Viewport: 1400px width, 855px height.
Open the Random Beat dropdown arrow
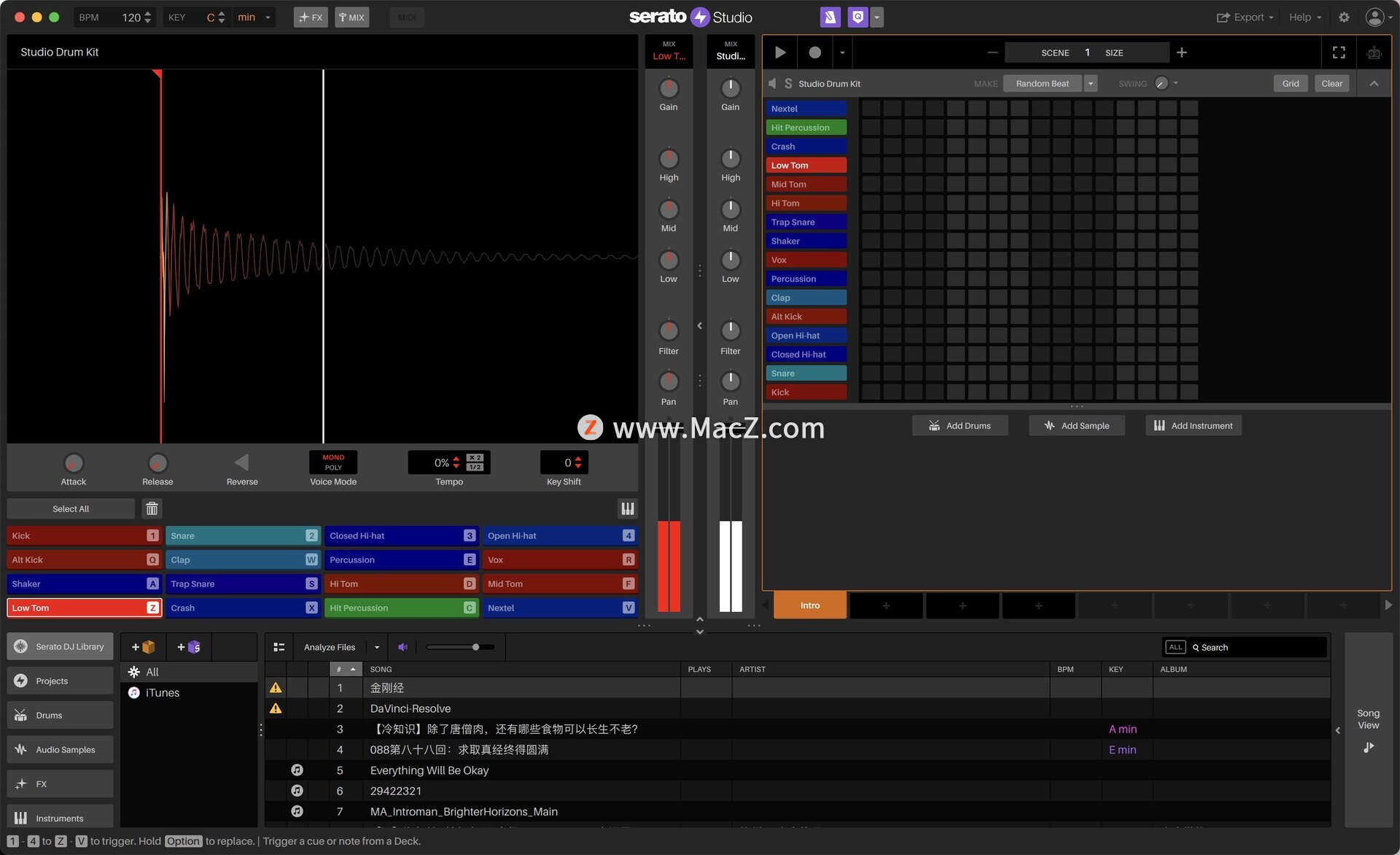pos(1091,83)
